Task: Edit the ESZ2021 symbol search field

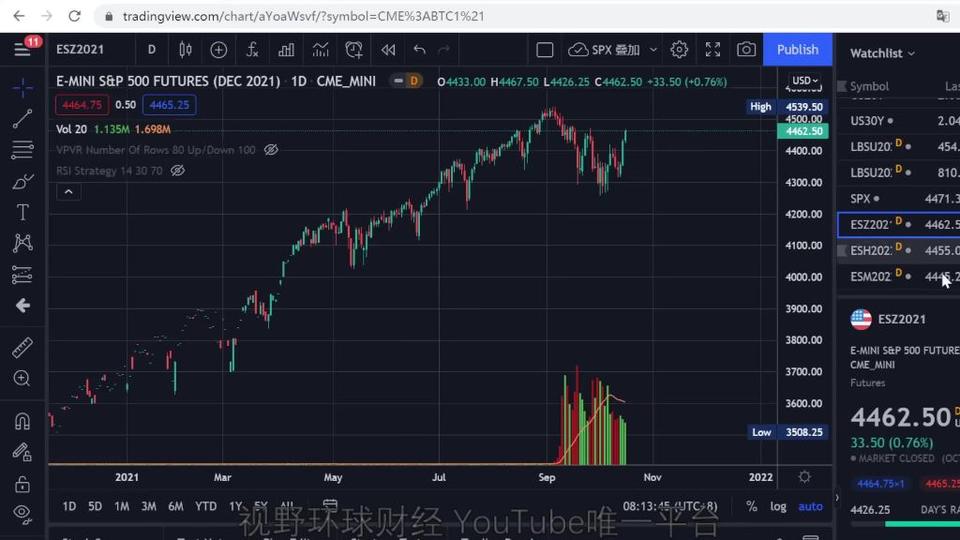Action: [x=80, y=50]
